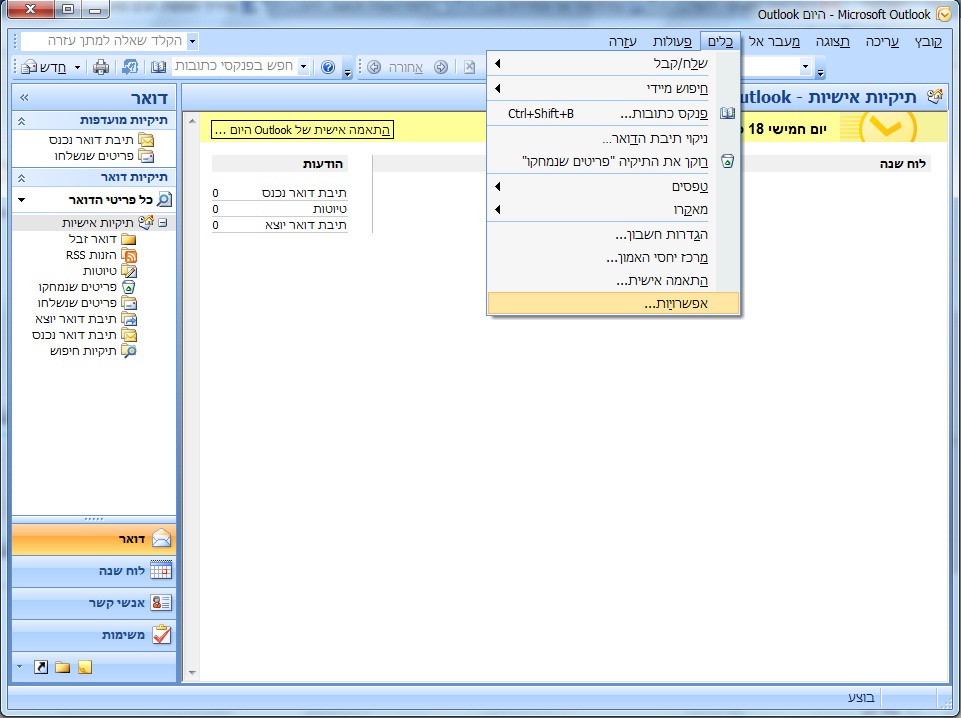Click the scroll down arrow of Outlook Today

point(192,673)
